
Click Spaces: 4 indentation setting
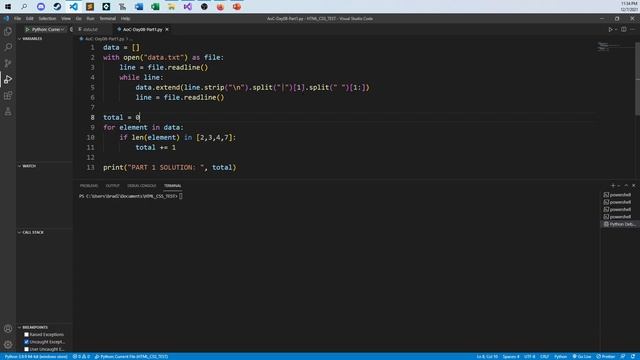pos(511,356)
